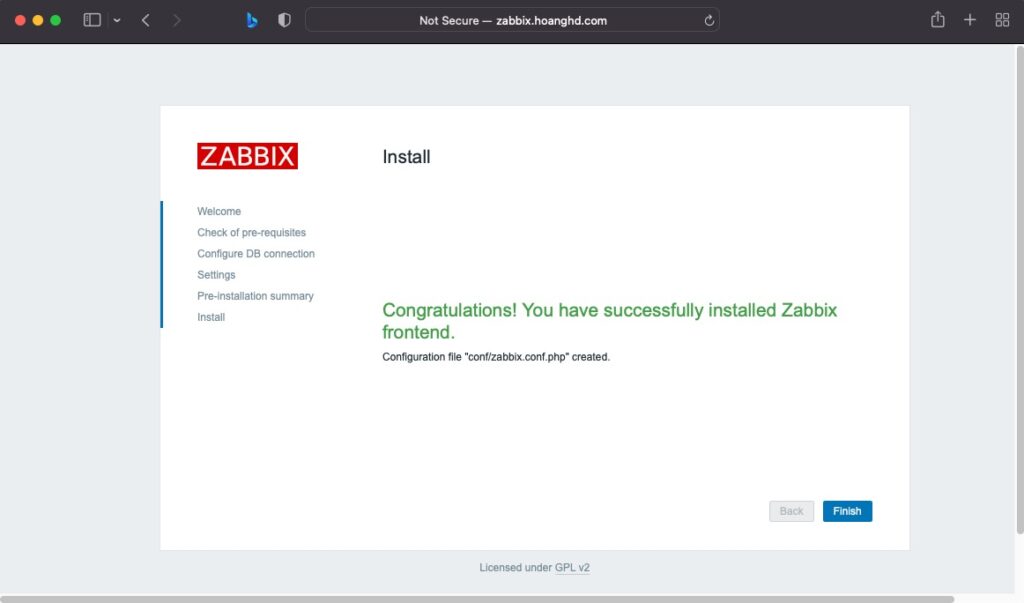Viewport: 1024px width, 603px height.
Task: Show the tab overview grid icon
Action: coord(1002,20)
